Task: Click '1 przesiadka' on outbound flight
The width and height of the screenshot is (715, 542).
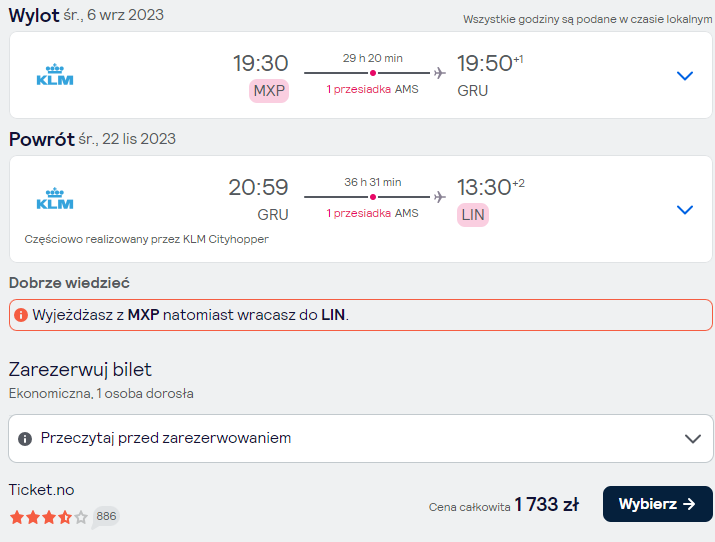Action: click(x=358, y=89)
